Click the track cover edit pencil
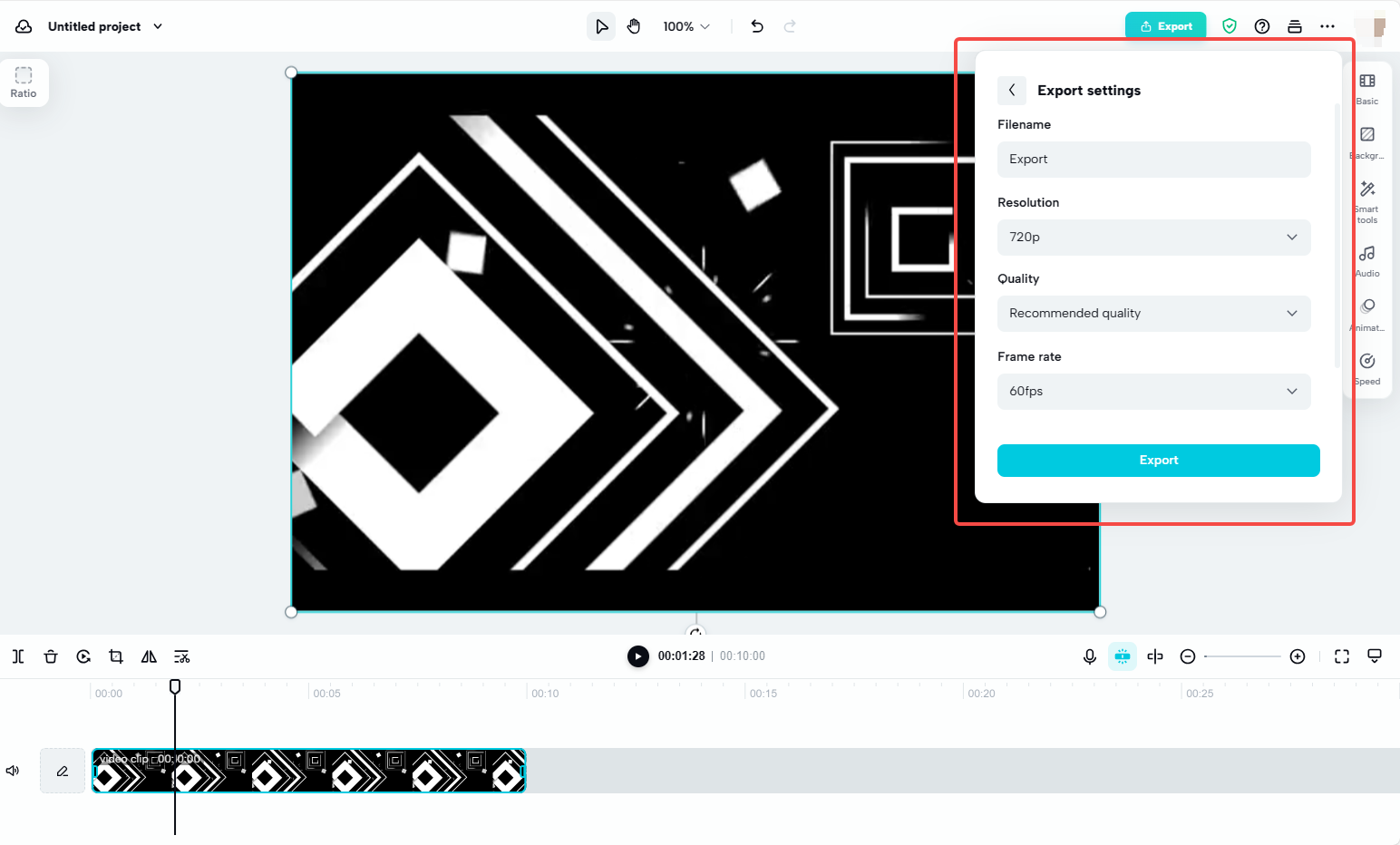 63,771
